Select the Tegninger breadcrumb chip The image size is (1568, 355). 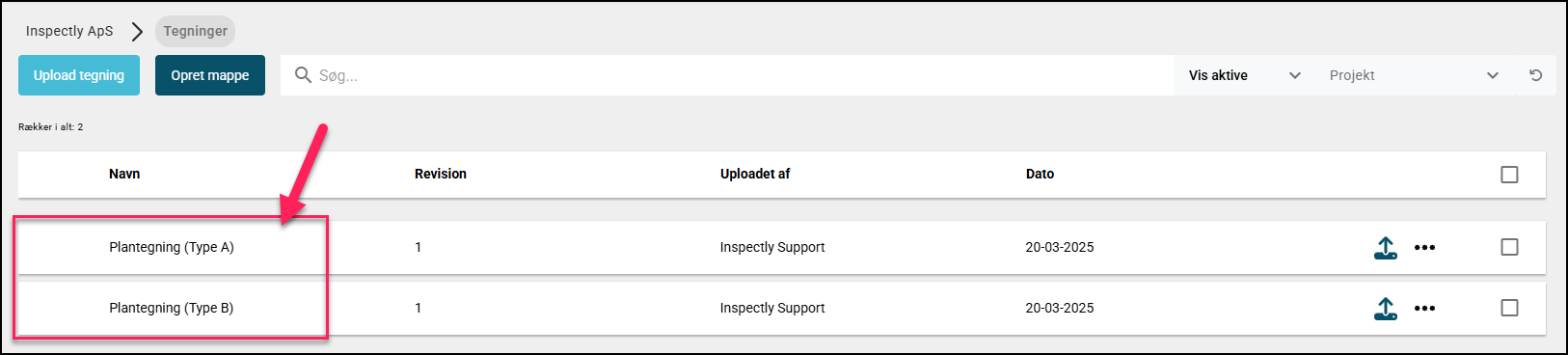(195, 31)
